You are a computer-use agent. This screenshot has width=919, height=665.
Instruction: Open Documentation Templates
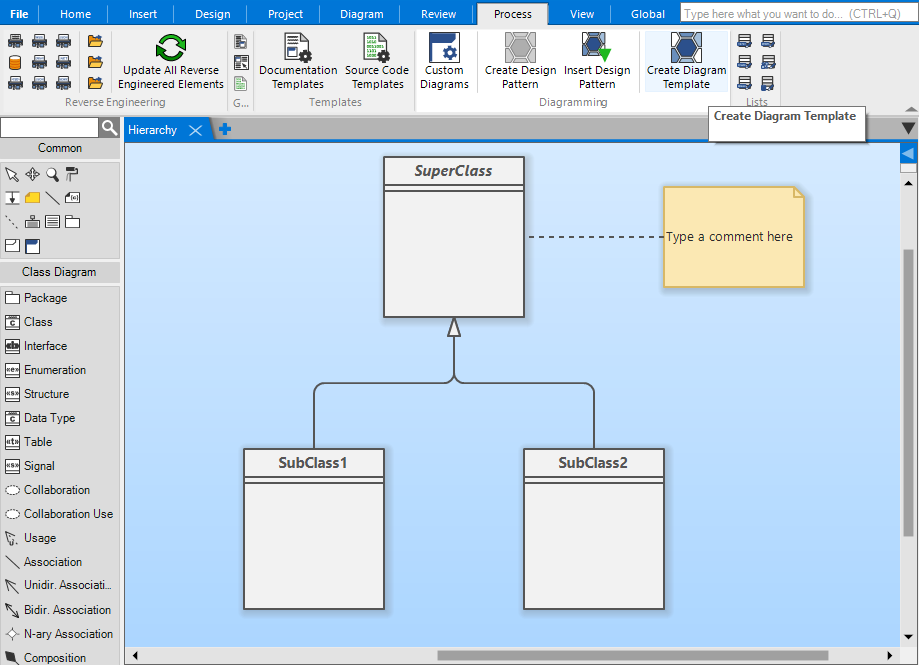[298, 62]
